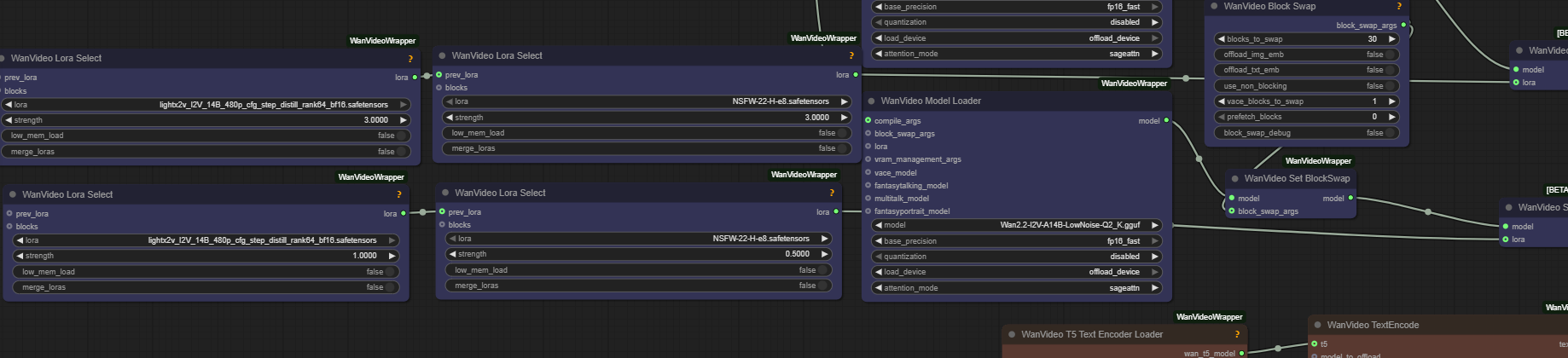Collapse the WanVideo Model Loader node via its dot
Viewport: 1568px width, 358px height.
[x=871, y=101]
